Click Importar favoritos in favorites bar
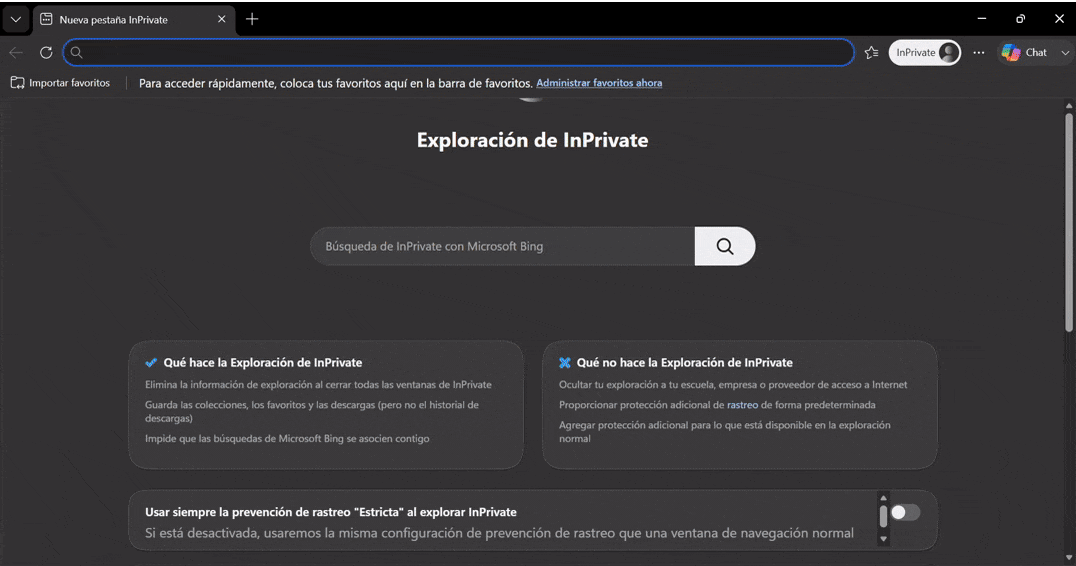Image resolution: width=1076 pixels, height=566 pixels. 60,82
